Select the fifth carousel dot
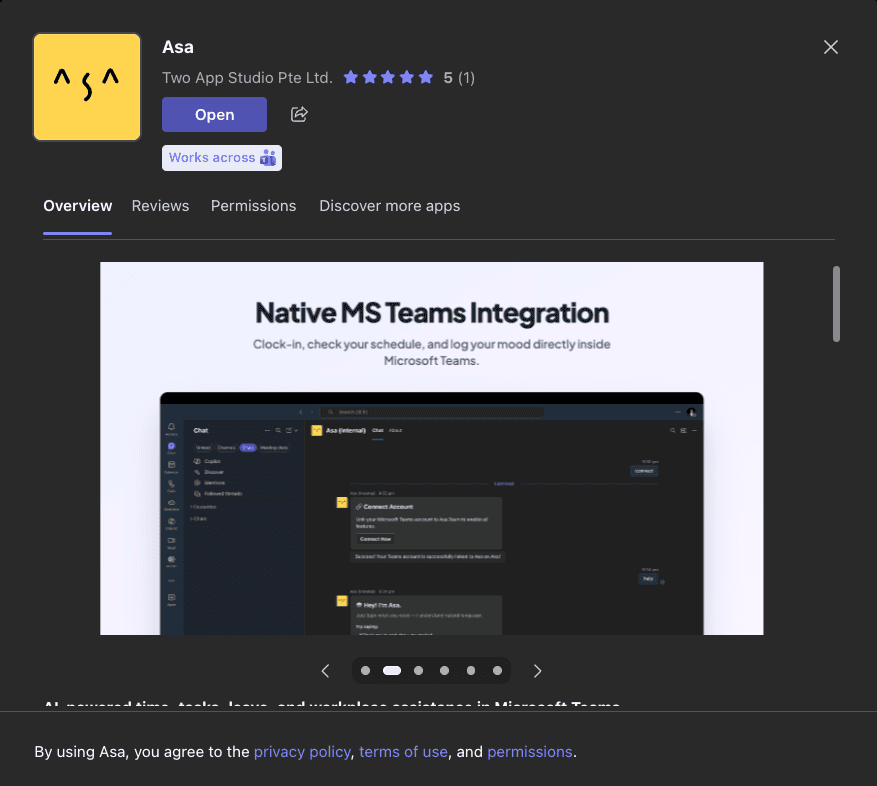Image resolution: width=877 pixels, height=786 pixels. [471, 671]
